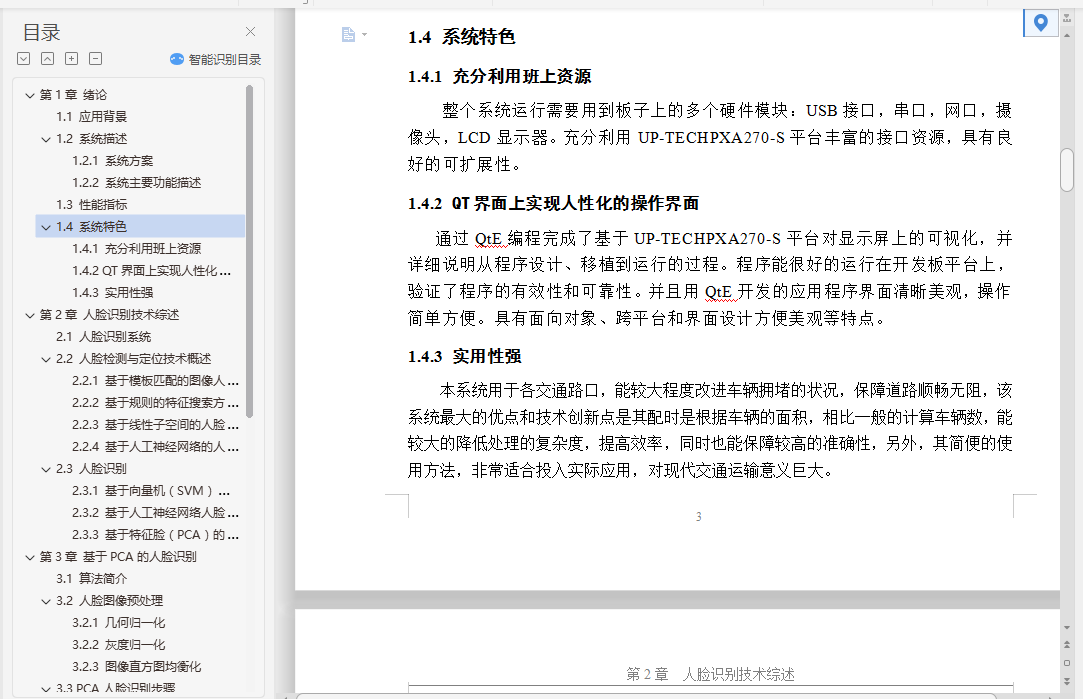This screenshot has width=1083, height=699.
Task: Click the vertical document scrollbar thumb
Action: tap(1067, 170)
